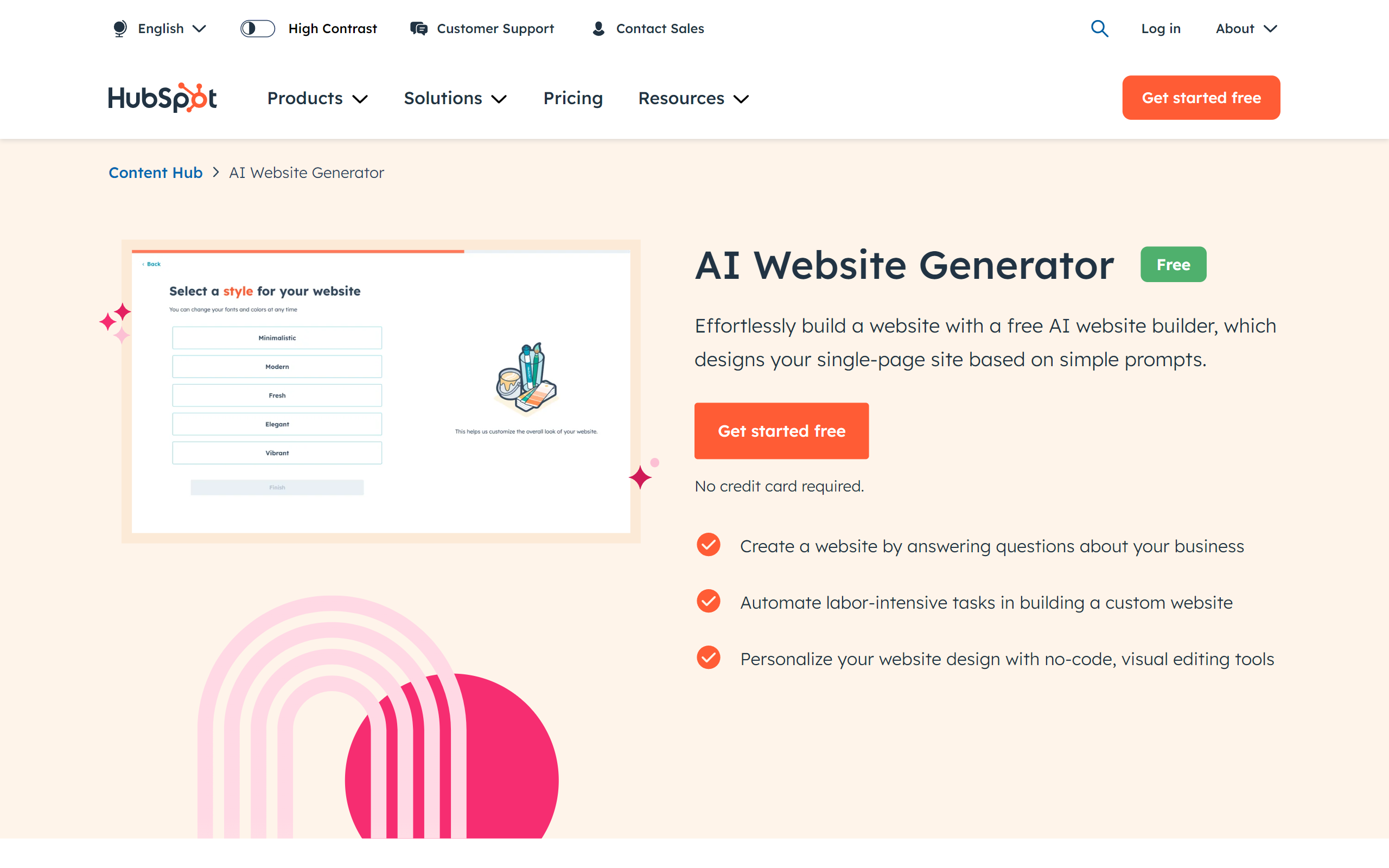Click the third orange checkmark feature icon

click(x=707, y=658)
